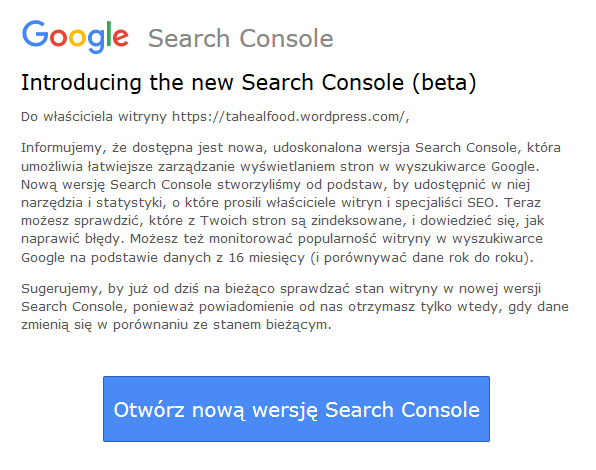Viewport: 596px width, 470px height.
Task: Click the word Sugerujemy starting the second paragraph
Action: coord(62,289)
